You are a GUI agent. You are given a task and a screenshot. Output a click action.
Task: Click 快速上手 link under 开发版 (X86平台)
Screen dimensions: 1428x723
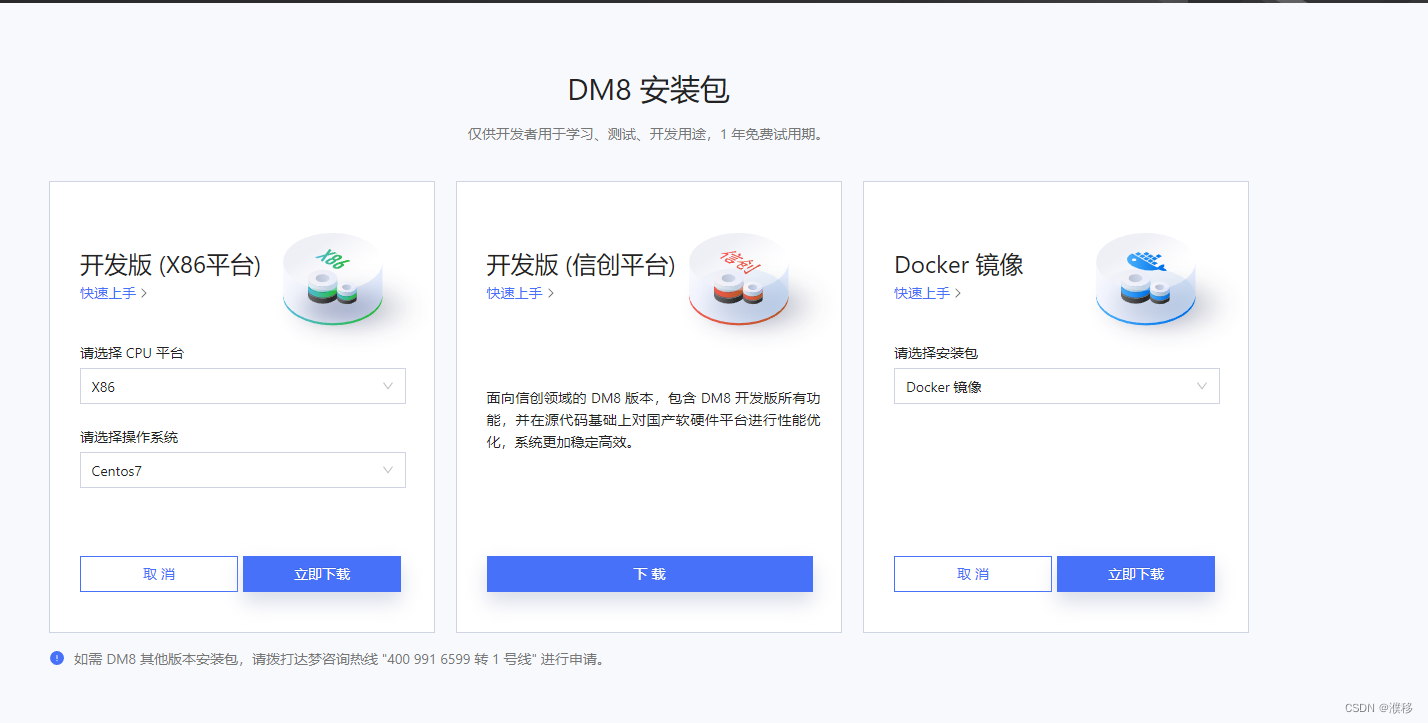pos(114,293)
